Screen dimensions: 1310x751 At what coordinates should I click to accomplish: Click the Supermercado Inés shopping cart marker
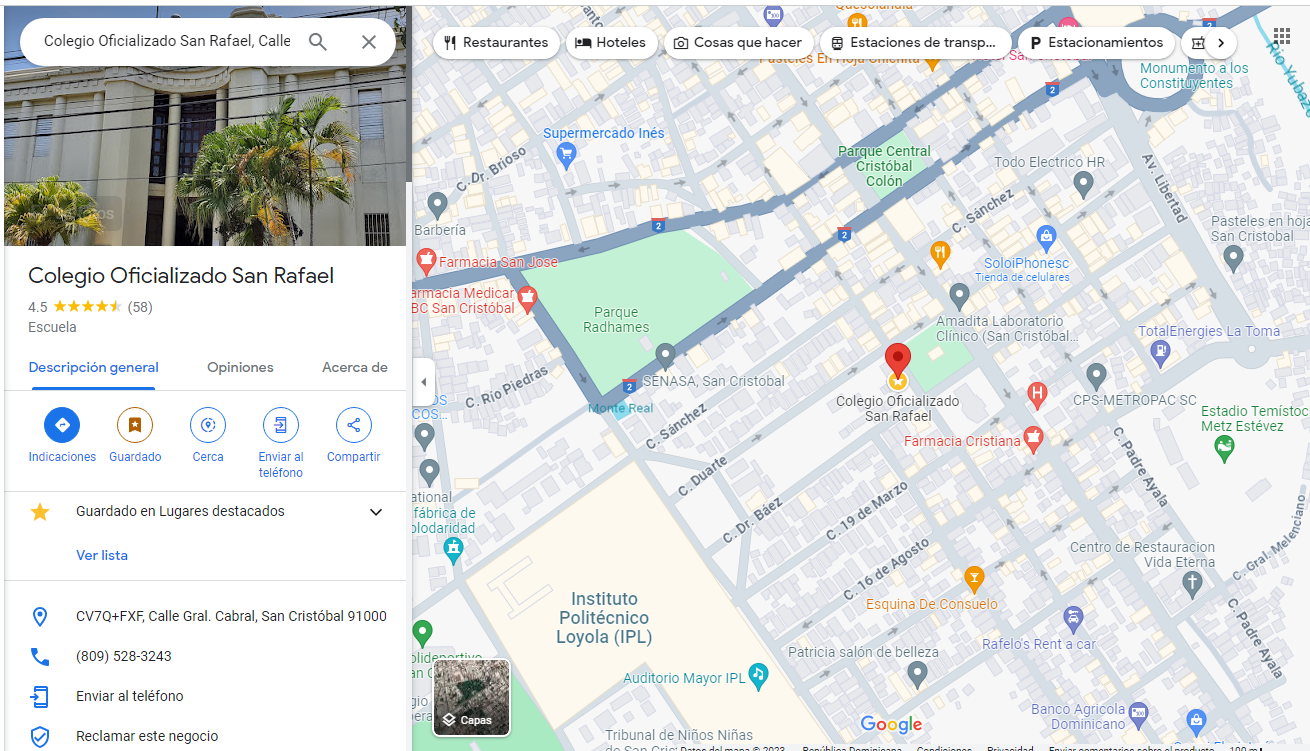pyautogui.click(x=567, y=154)
